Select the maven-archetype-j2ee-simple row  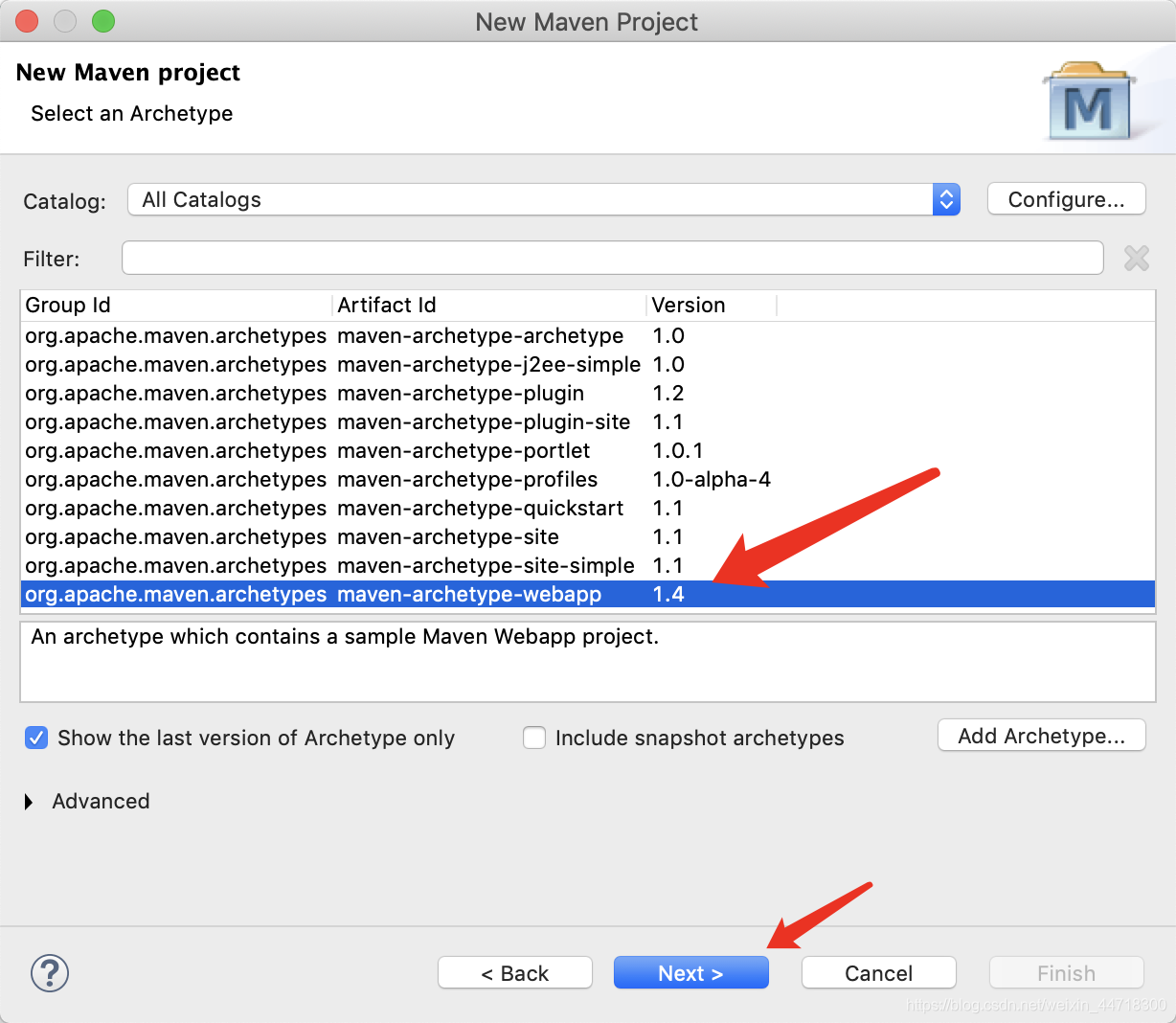tap(588, 364)
